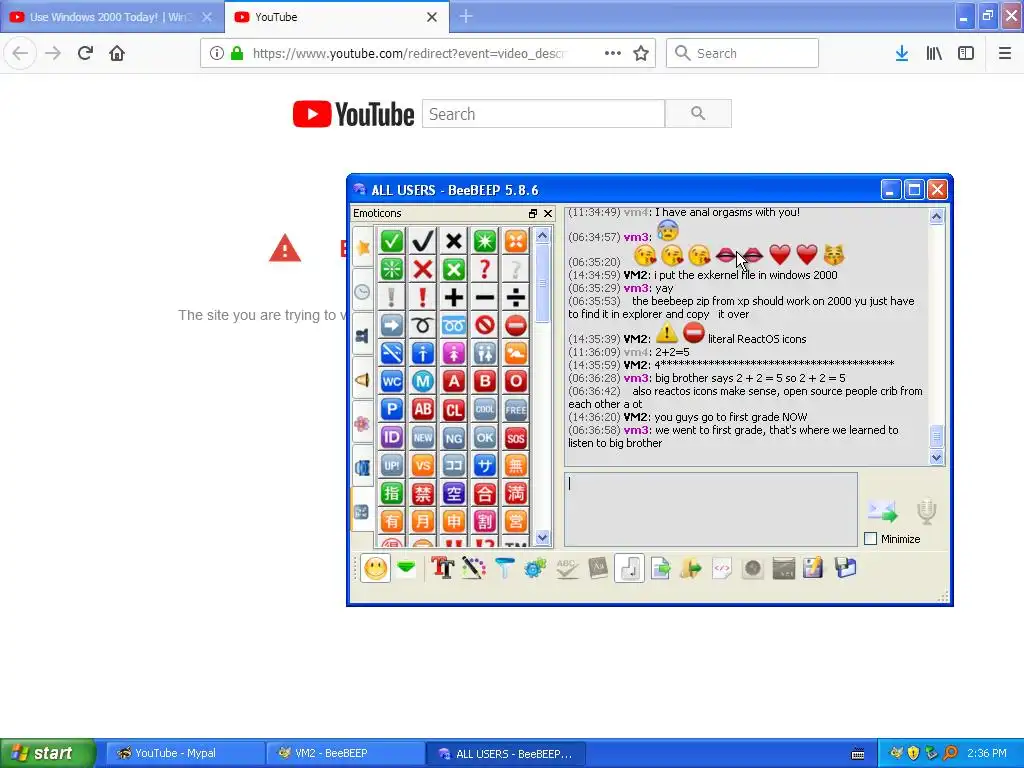Toggle the browser sidebar icon
This screenshot has height=768, width=1024.
click(x=966, y=53)
